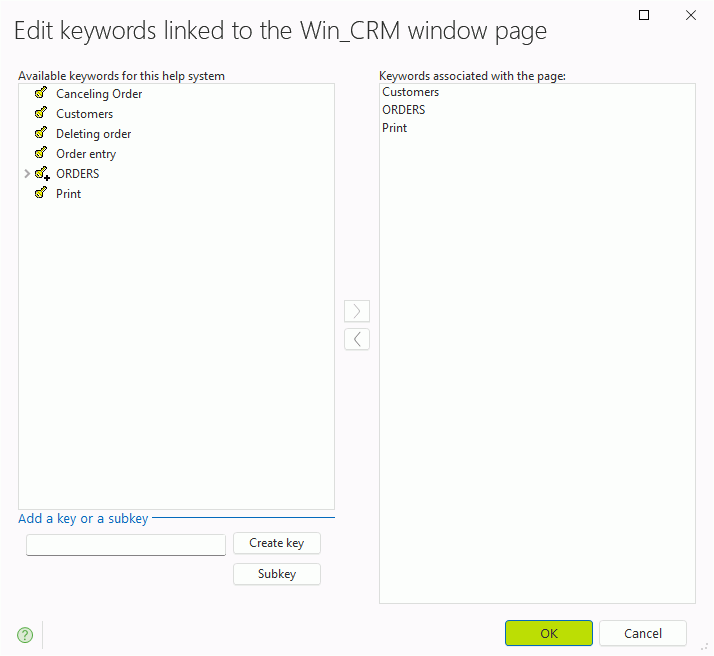Open help via the green question mark icon
Image resolution: width=714 pixels, height=656 pixels.
click(25, 635)
